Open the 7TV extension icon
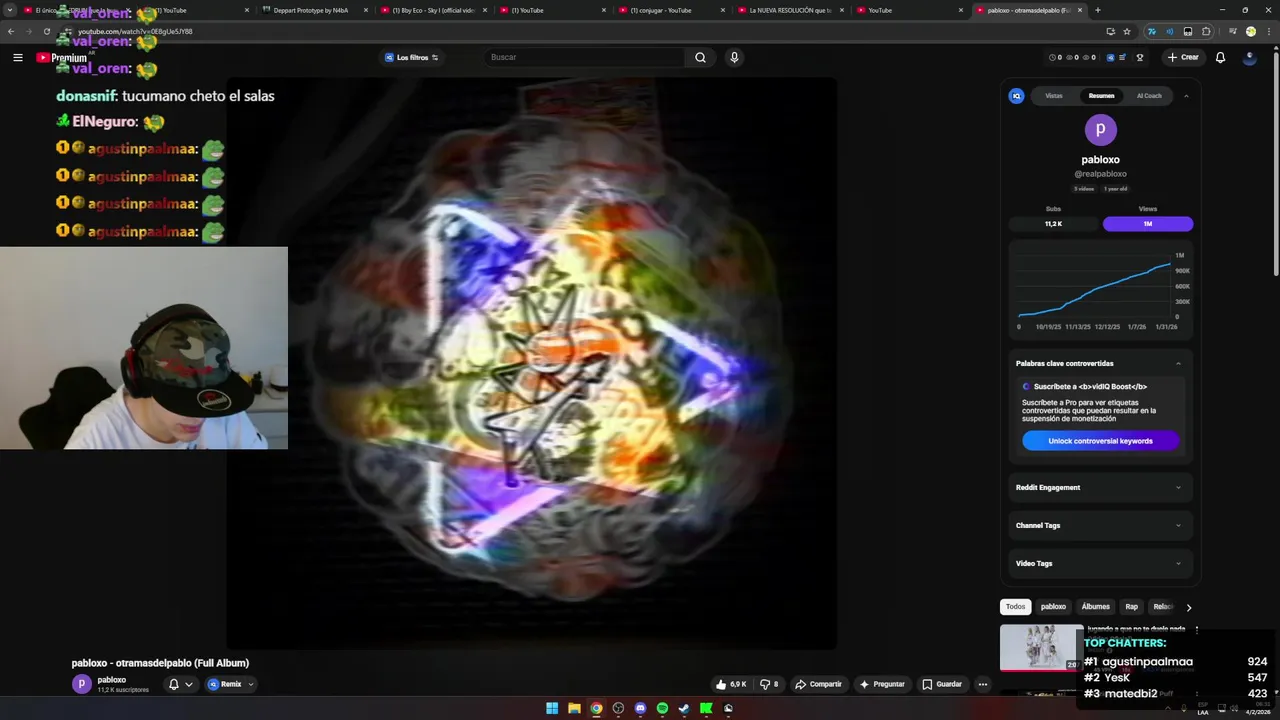This screenshot has height=720, width=1280. pyautogui.click(x=1152, y=31)
